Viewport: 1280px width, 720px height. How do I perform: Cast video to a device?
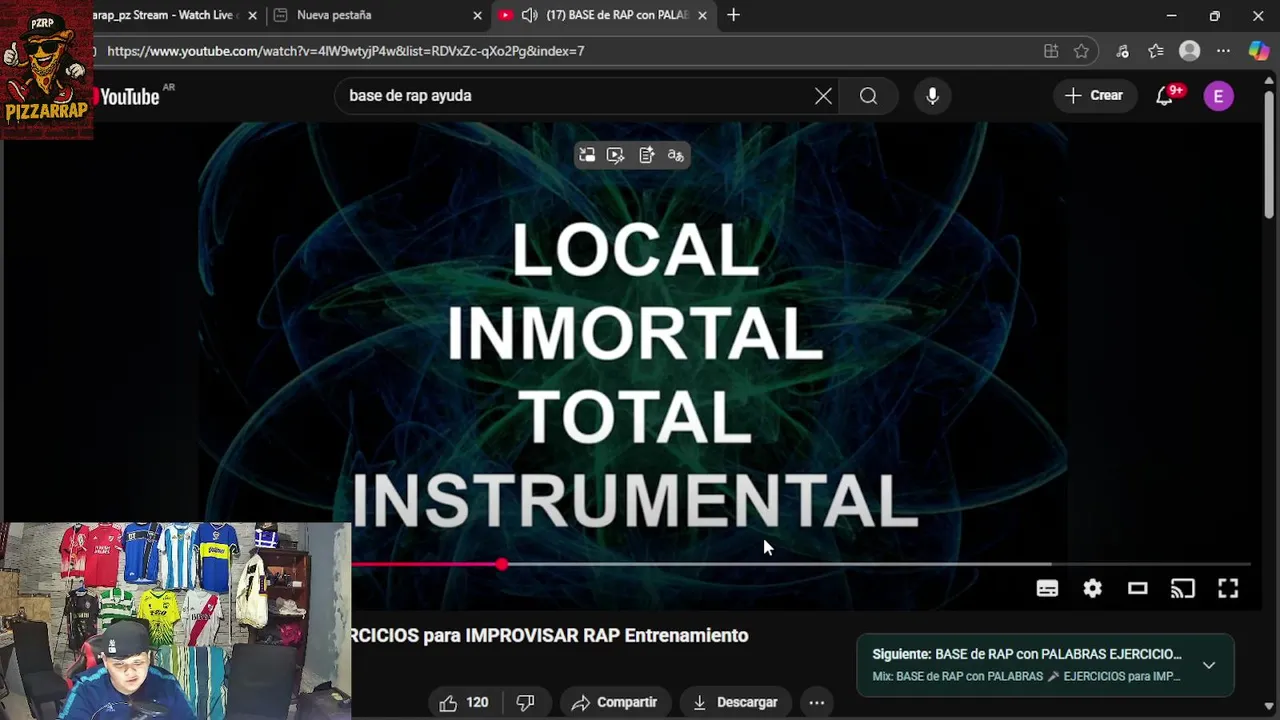(1182, 588)
